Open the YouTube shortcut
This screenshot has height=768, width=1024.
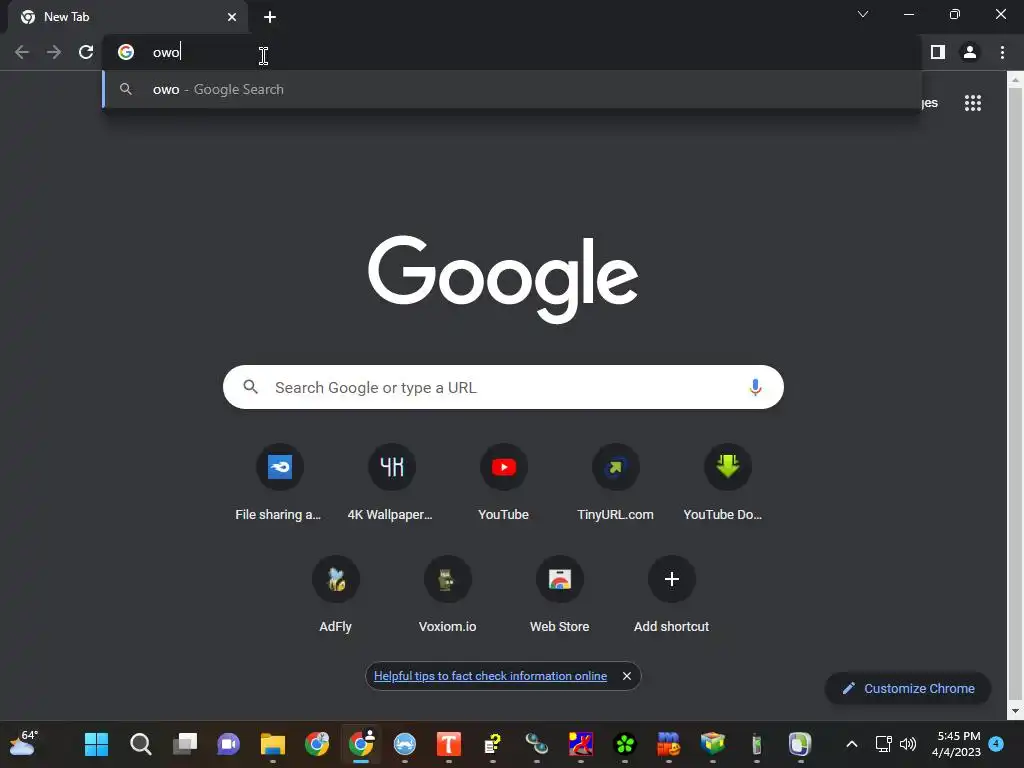(504, 483)
